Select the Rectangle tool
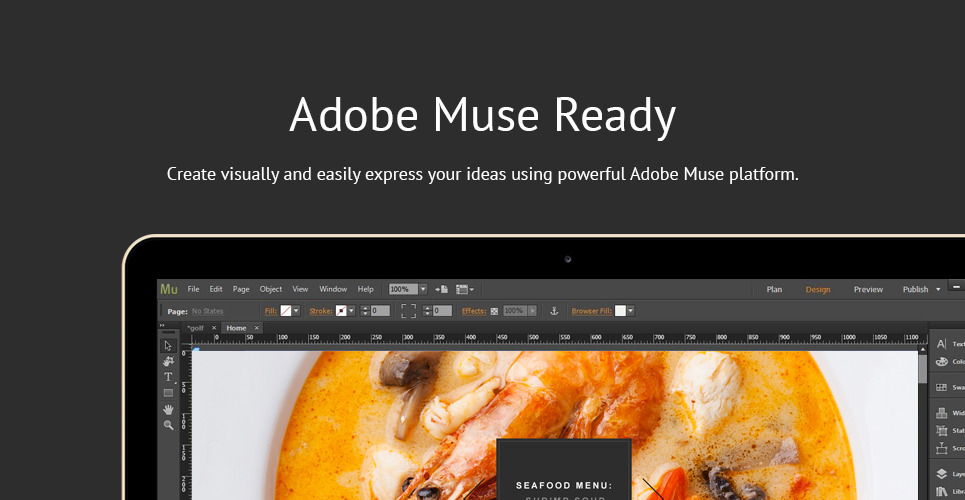The width and height of the screenshot is (965, 500). tap(168, 393)
